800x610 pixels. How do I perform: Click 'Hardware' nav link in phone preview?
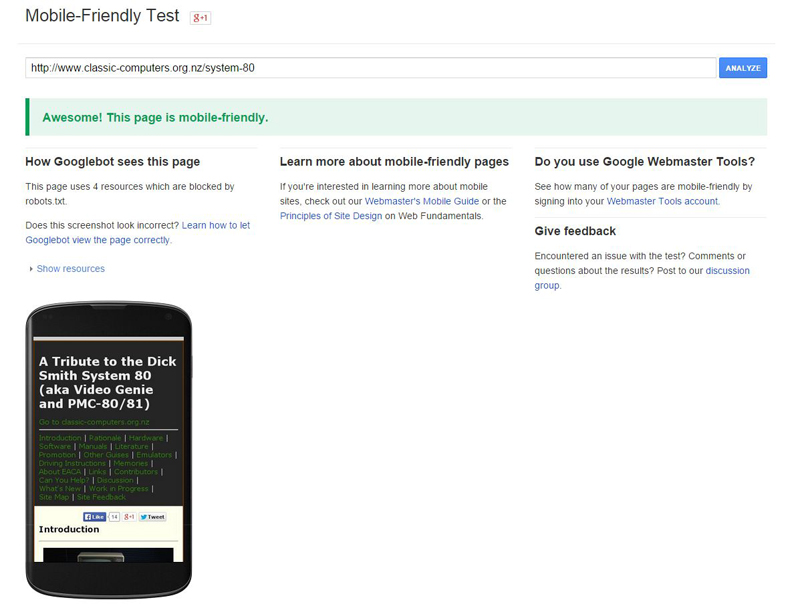click(x=146, y=438)
